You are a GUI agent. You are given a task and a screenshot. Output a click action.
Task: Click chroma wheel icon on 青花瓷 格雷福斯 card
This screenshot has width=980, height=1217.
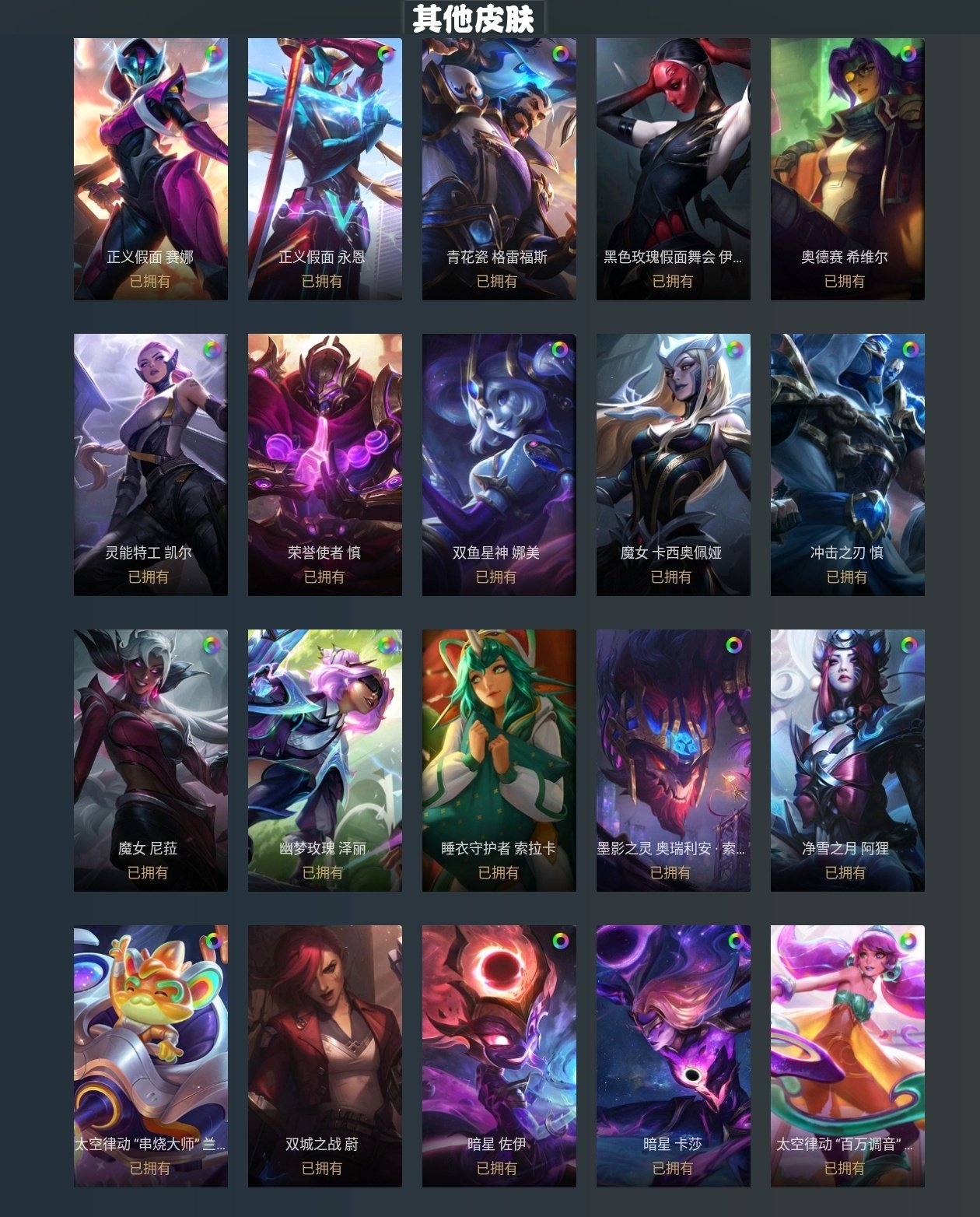pyautogui.click(x=560, y=54)
